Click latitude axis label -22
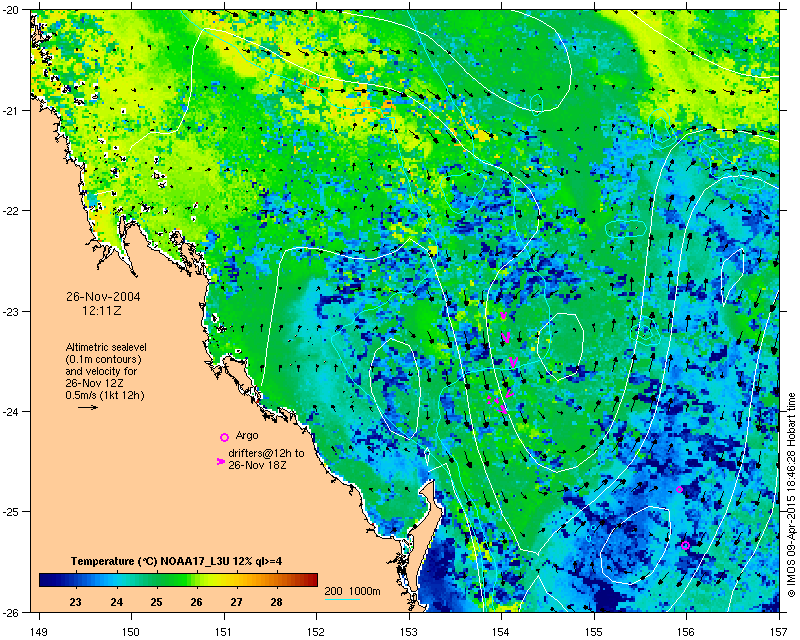This screenshot has height=640, width=800. tap(12, 211)
